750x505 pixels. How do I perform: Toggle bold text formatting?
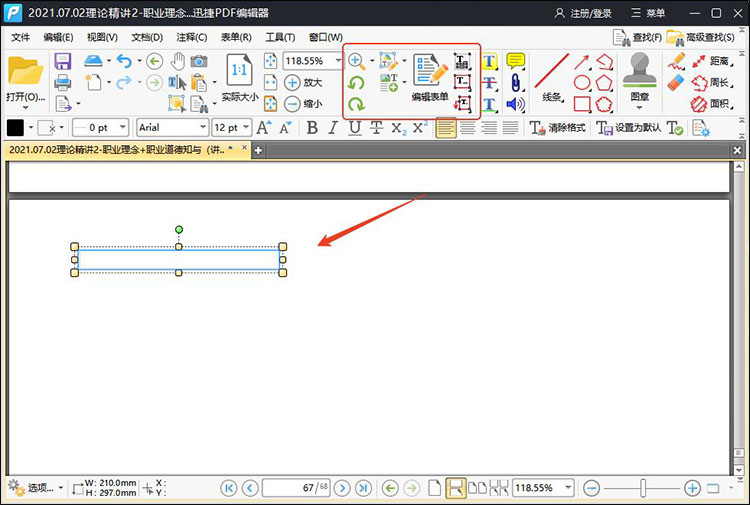(x=312, y=128)
